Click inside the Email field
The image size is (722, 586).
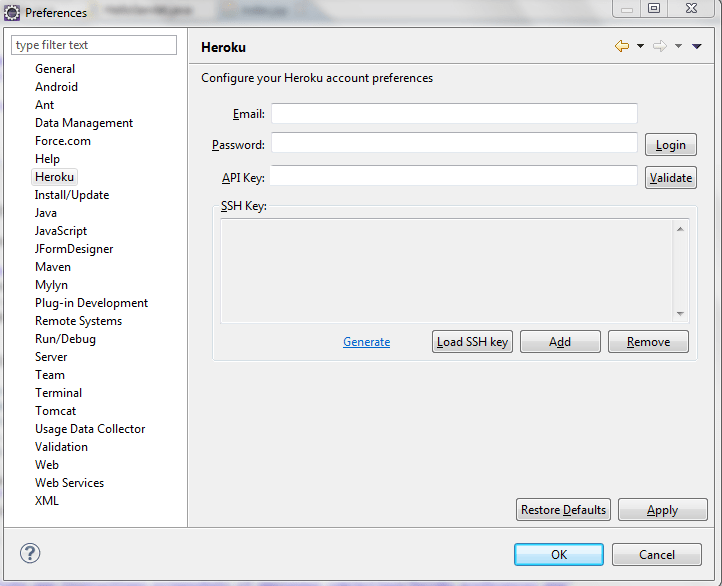pos(454,114)
